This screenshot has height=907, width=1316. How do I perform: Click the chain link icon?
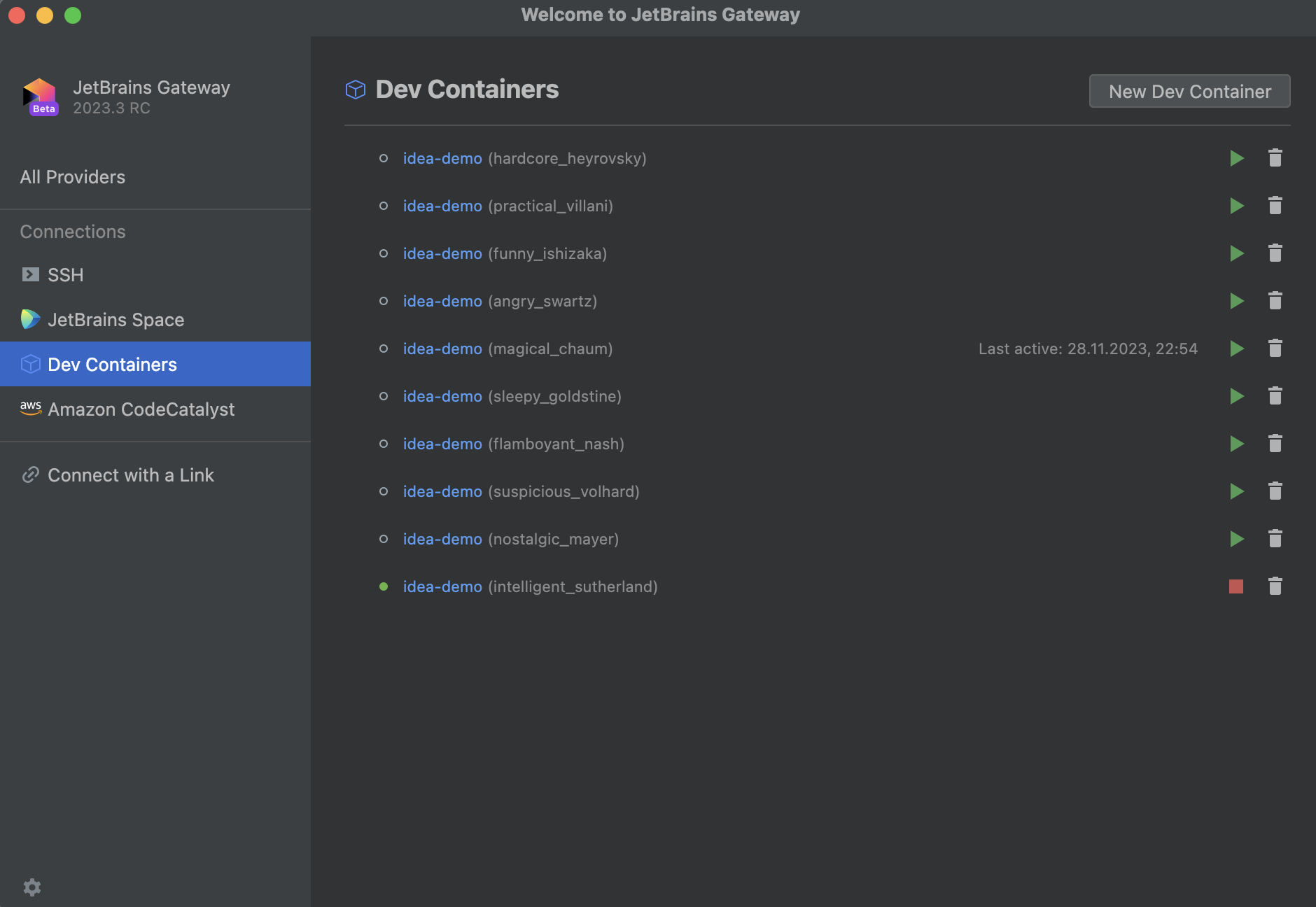(30, 474)
